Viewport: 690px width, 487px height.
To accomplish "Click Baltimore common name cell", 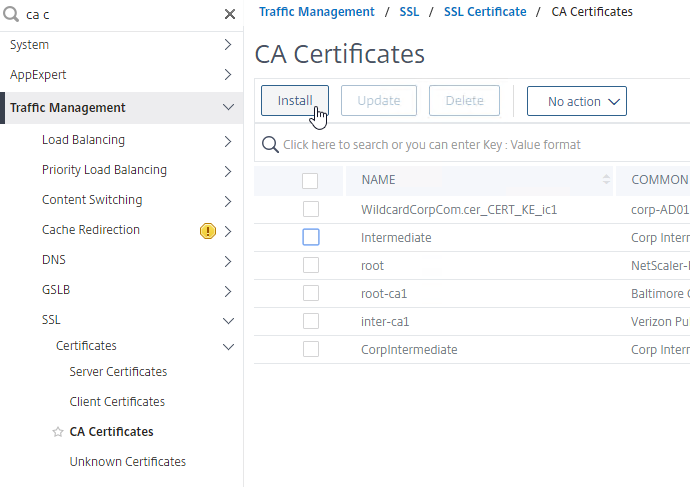I will 660,294.
